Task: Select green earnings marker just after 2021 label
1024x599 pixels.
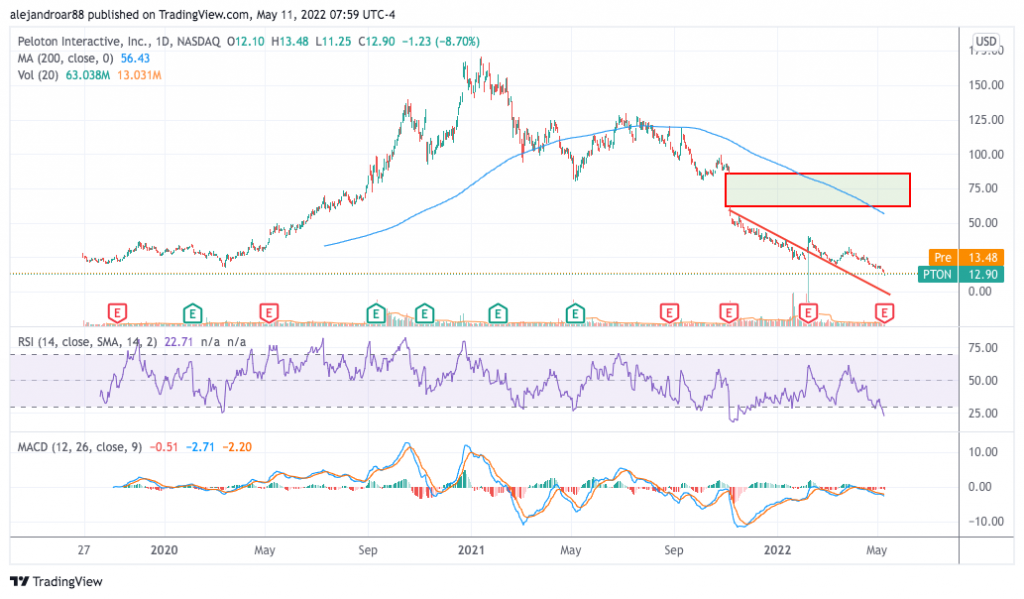Action: pos(498,313)
